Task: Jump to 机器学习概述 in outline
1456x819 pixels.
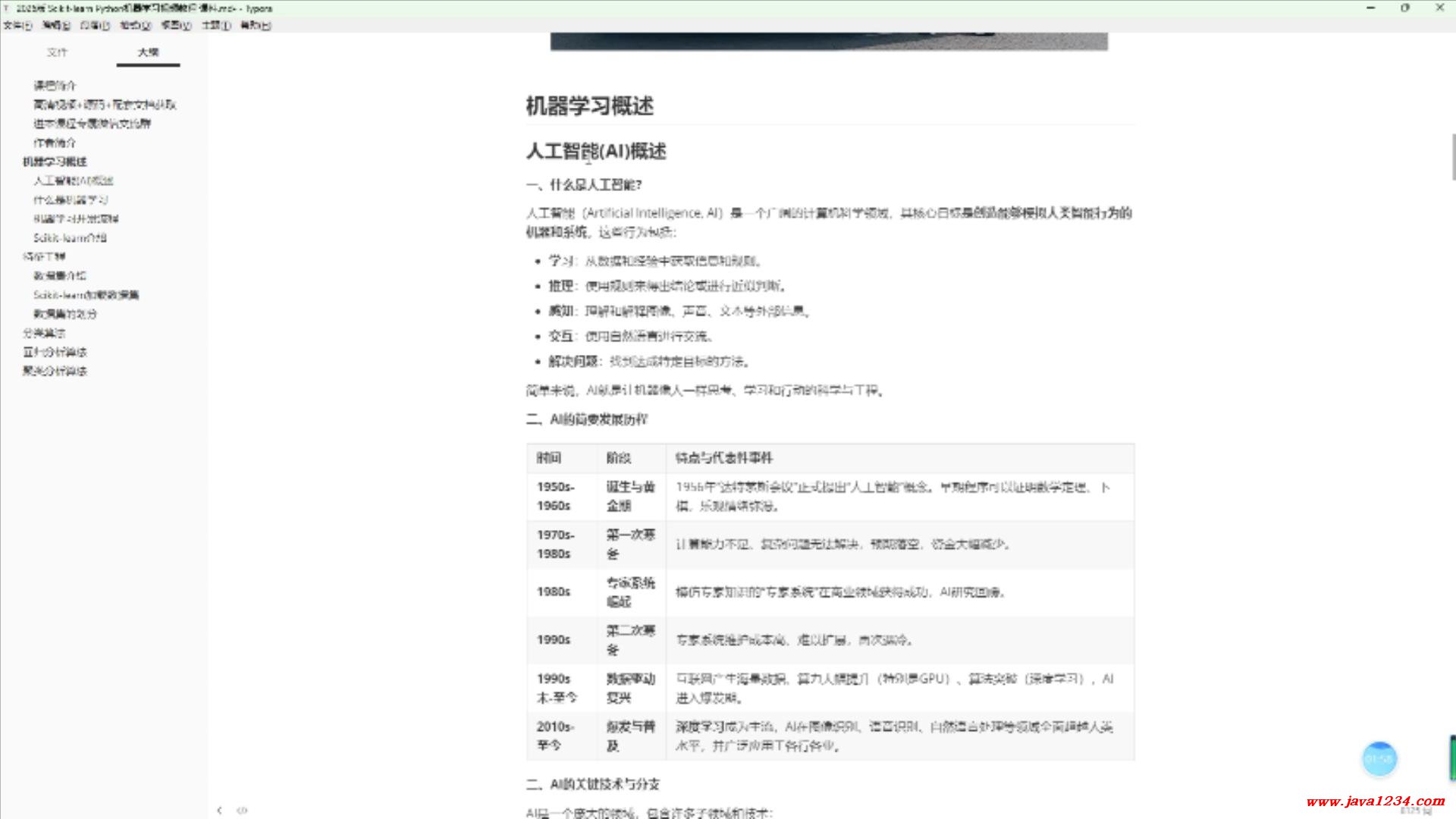Action: [55, 162]
